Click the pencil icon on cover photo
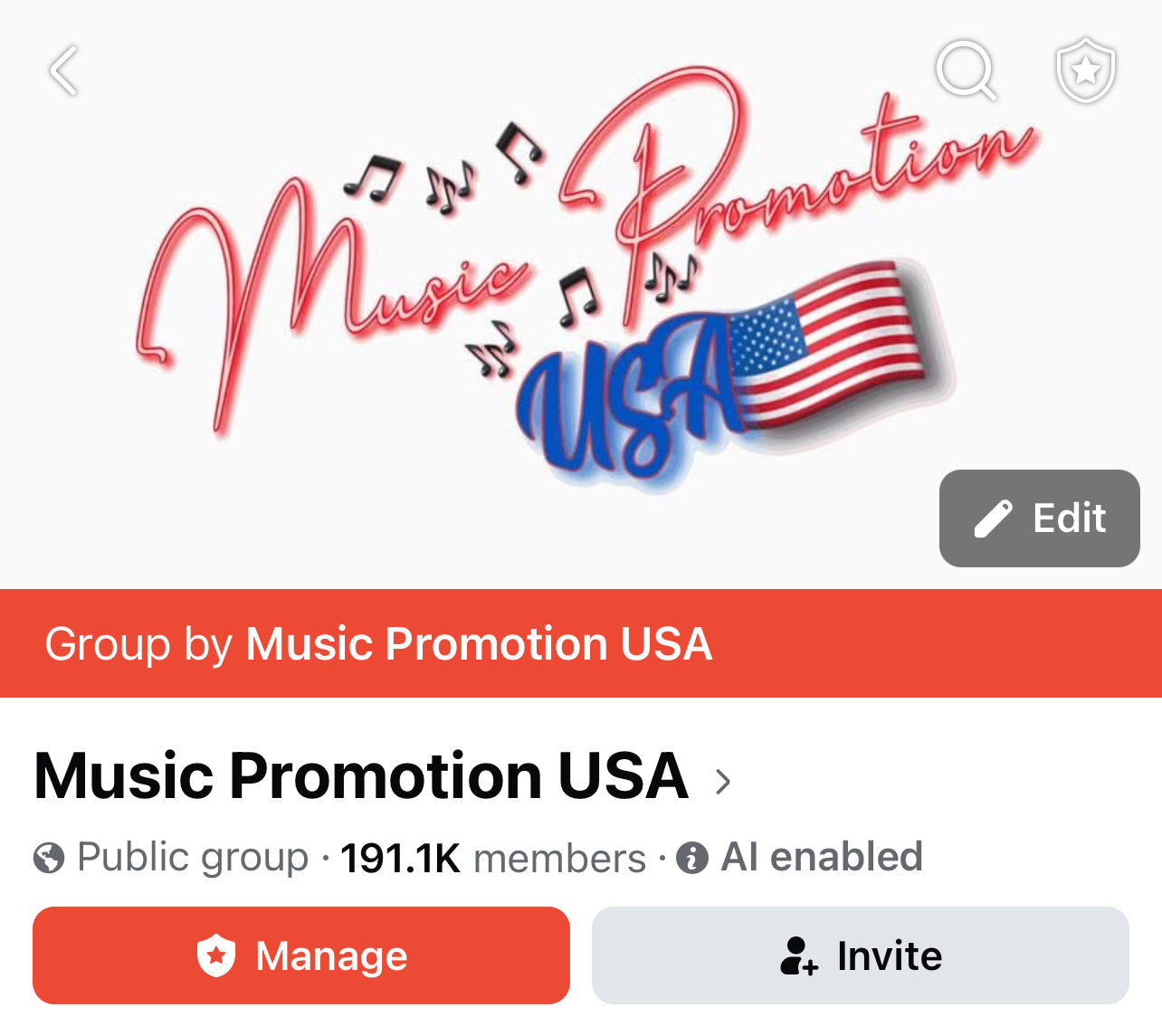The image size is (1162, 1036). tap(993, 519)
